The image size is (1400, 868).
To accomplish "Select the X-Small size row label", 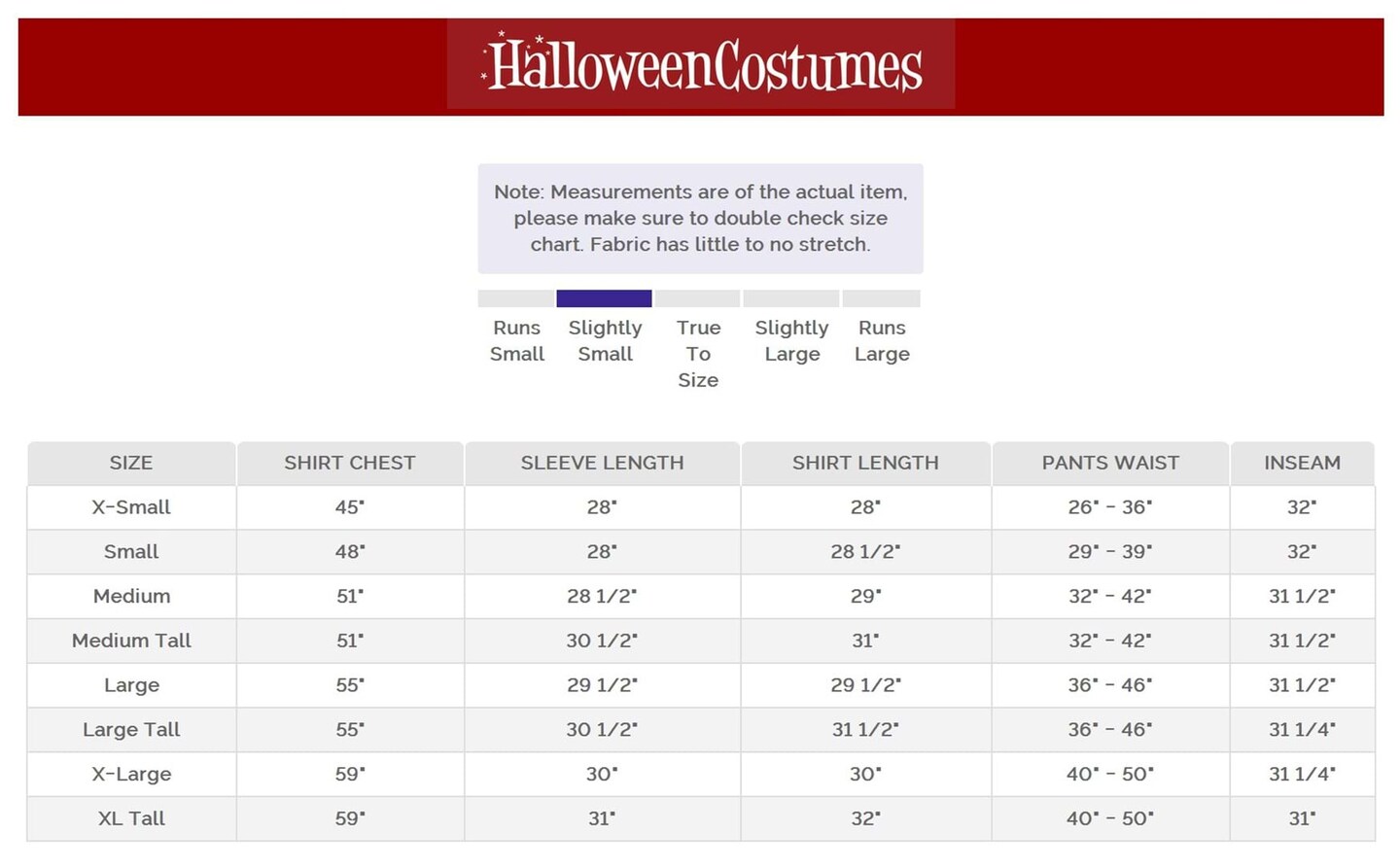I will [x=131, y=507].
